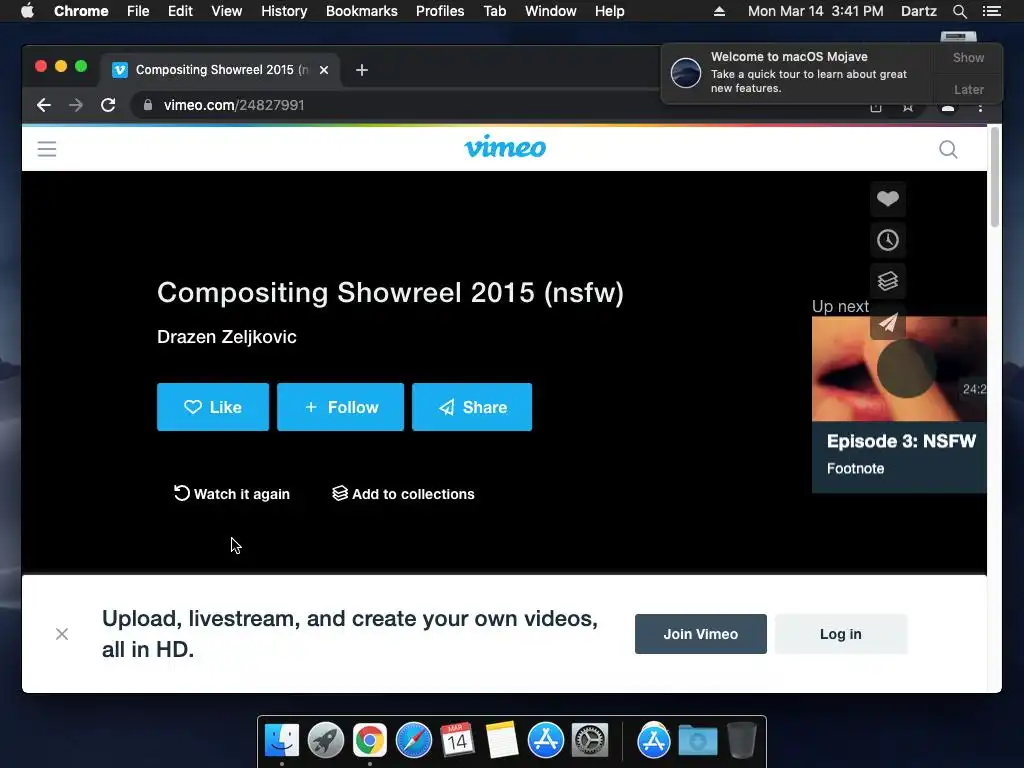Click the browser forward arrow

point(76,105)
